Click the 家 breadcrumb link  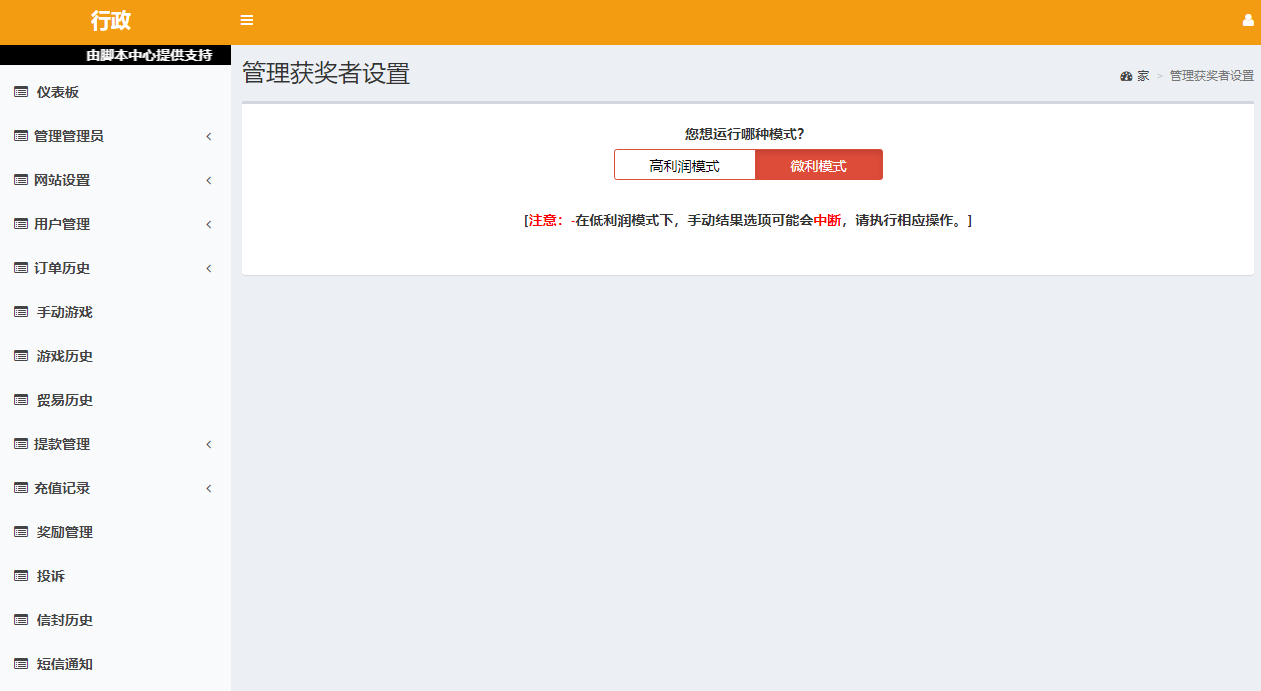point(1143,76)
